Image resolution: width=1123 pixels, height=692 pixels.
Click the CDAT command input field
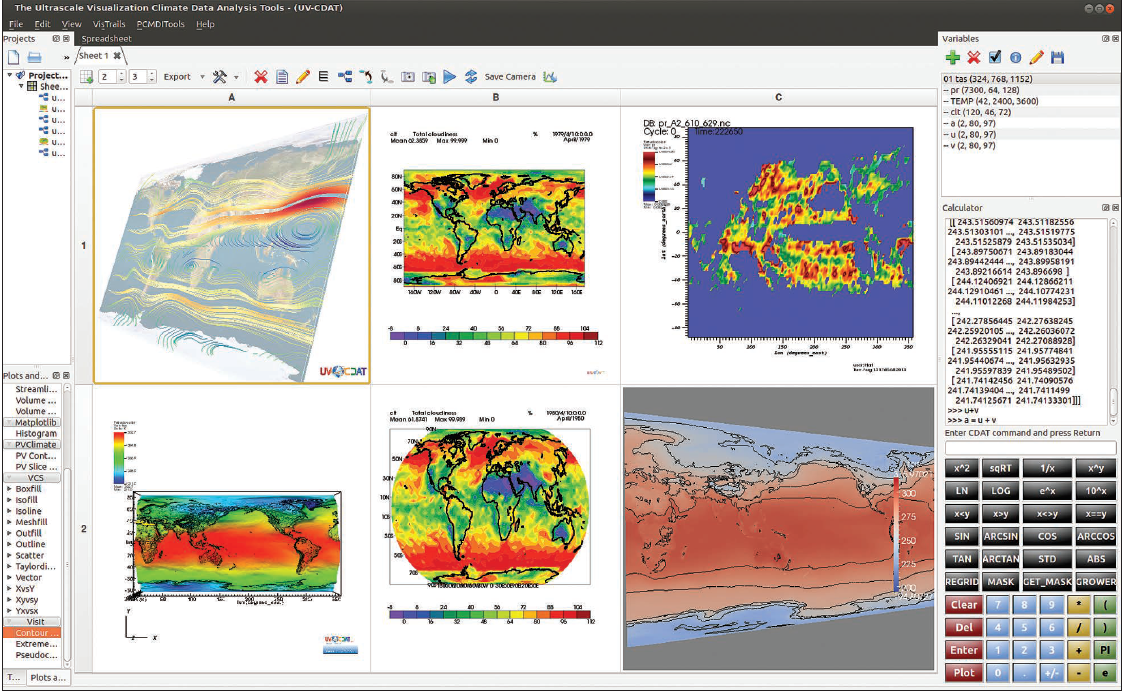click(x=1029, y=447)
